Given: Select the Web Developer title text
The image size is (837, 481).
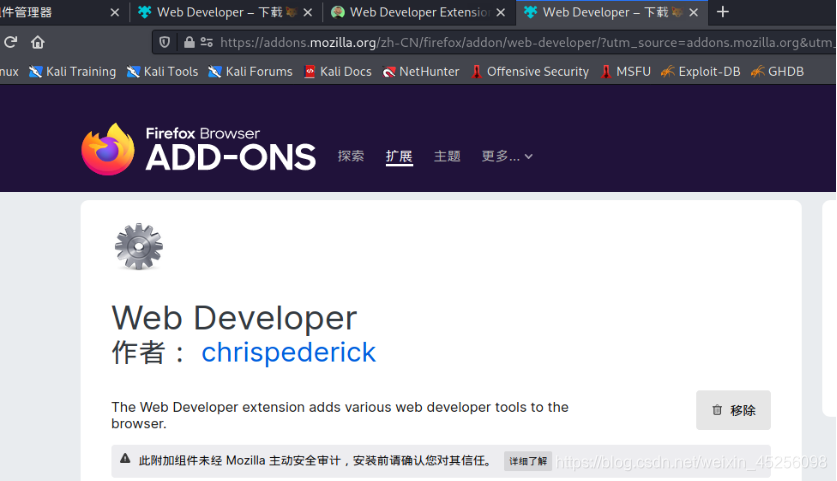Looking at the screenshot, I should click(234, 318).
